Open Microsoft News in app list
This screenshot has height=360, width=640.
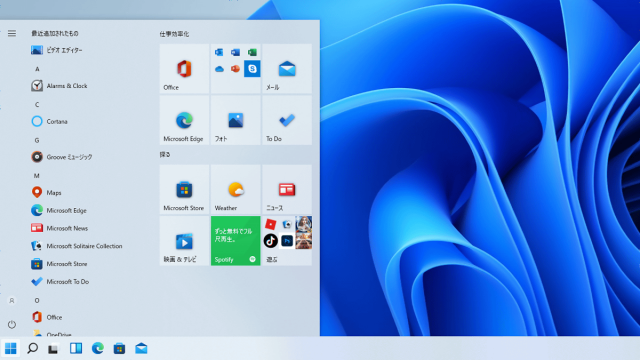coord(60,228)
